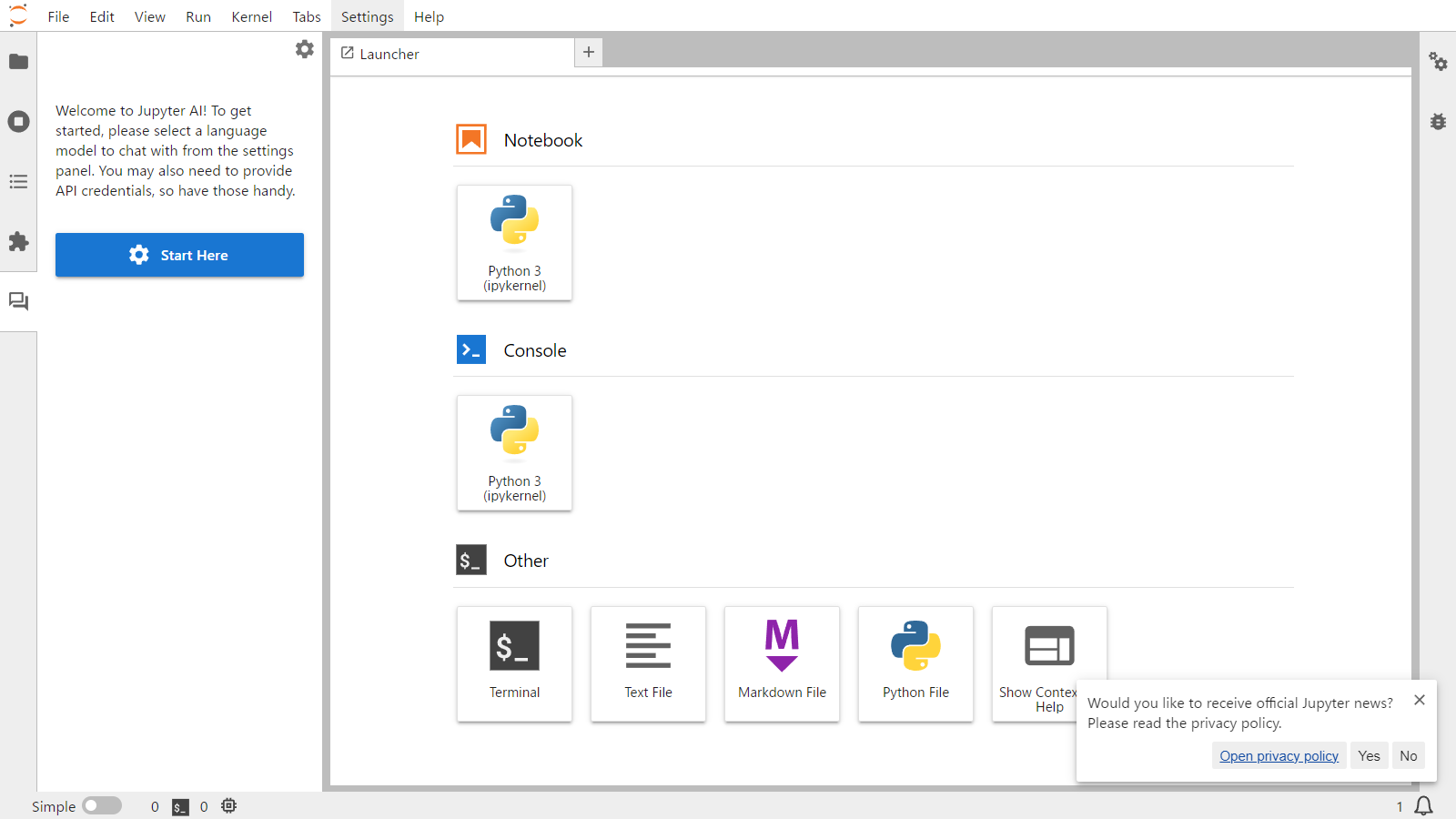
Task: Open the file browser sidebar icon
Action: [18, 62]
